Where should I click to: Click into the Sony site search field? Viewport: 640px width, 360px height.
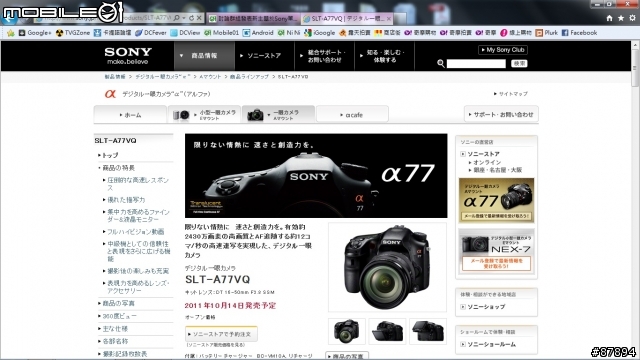(x=476, y=64)
